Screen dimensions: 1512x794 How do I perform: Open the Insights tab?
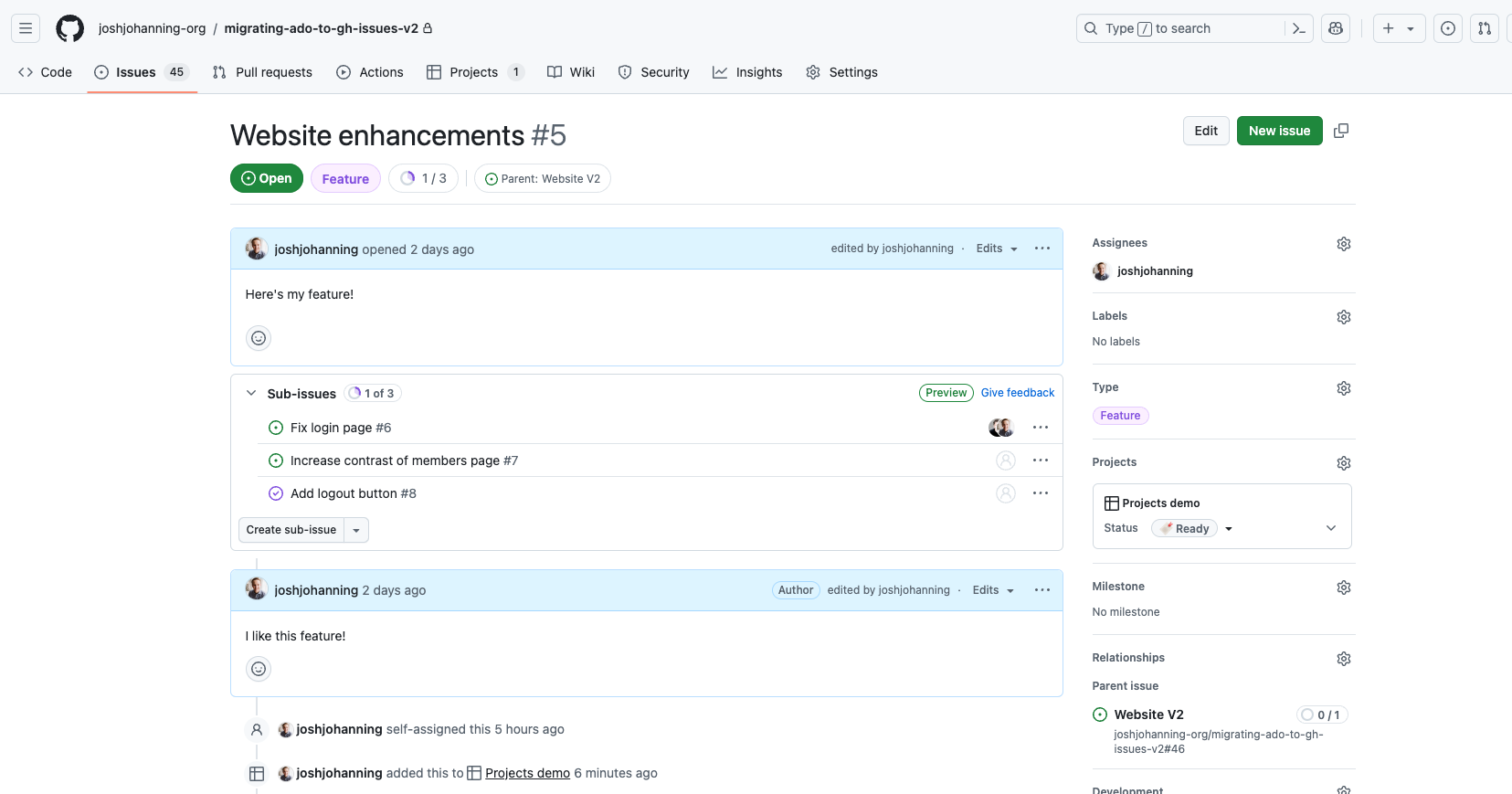(747, 72)
